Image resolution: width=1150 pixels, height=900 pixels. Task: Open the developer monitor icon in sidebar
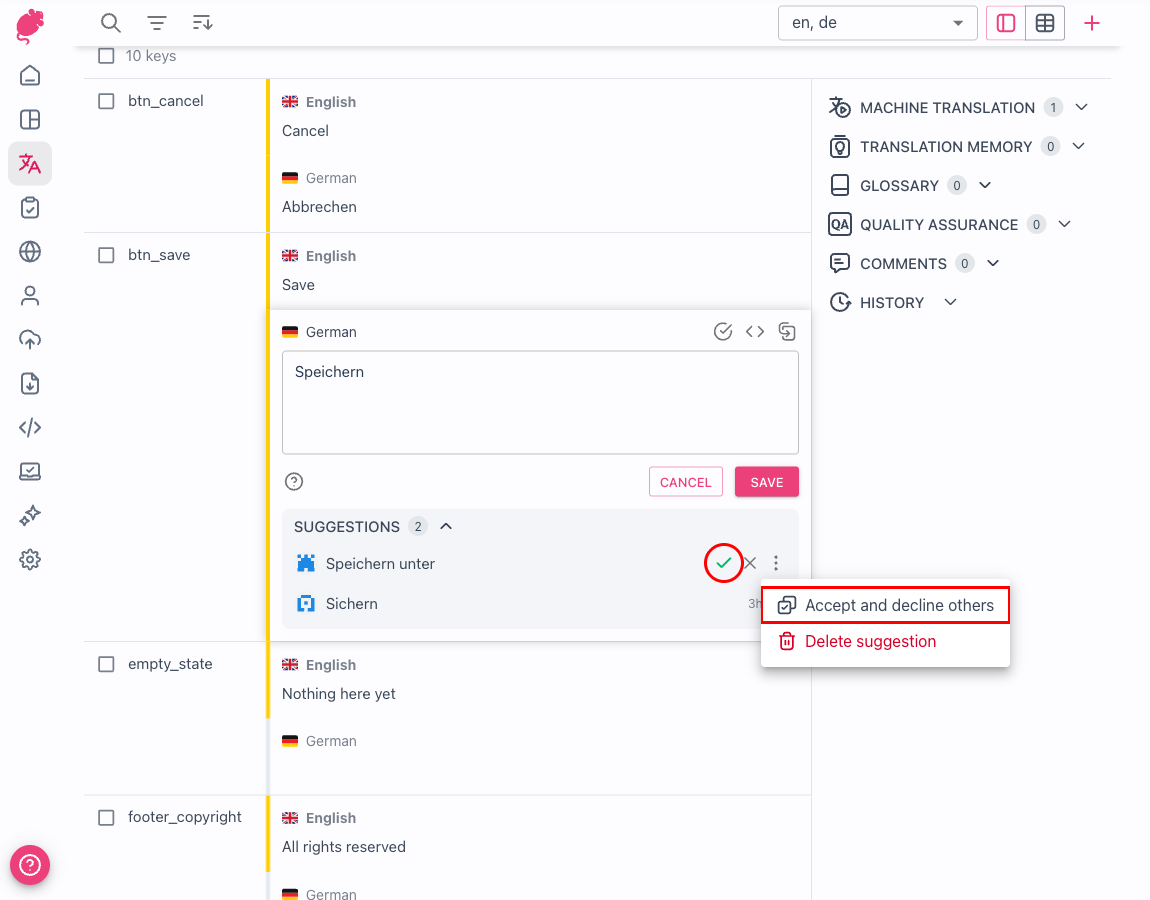[30, 472]
